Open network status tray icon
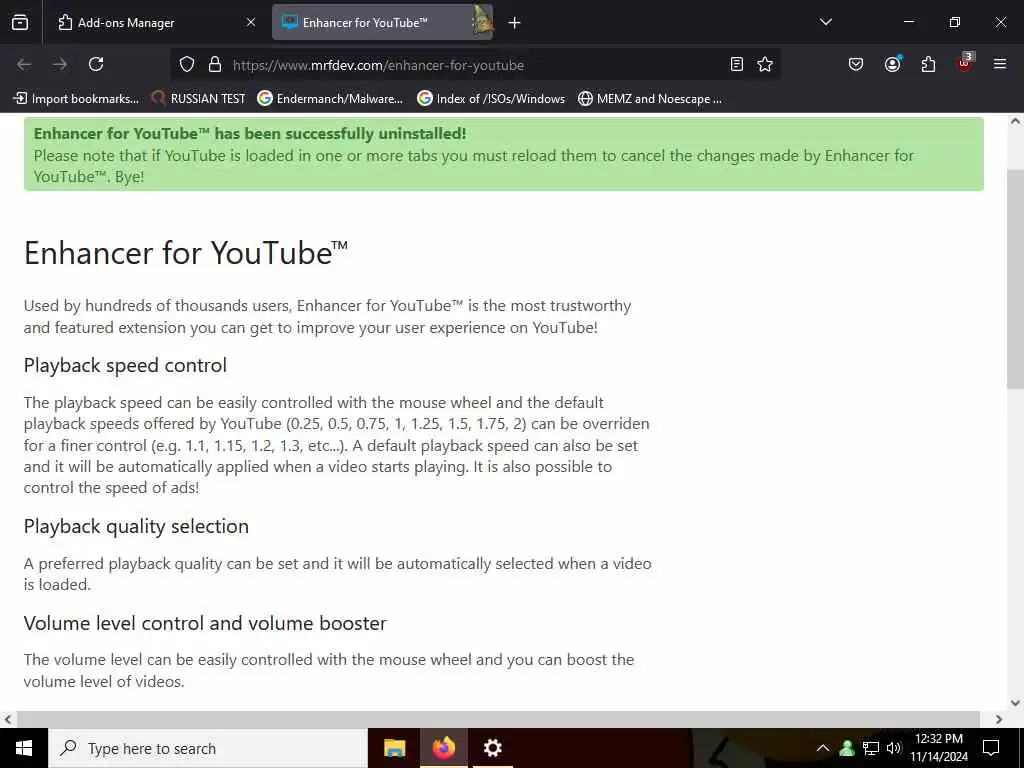 pyautogui.click(x=871, y=748)
